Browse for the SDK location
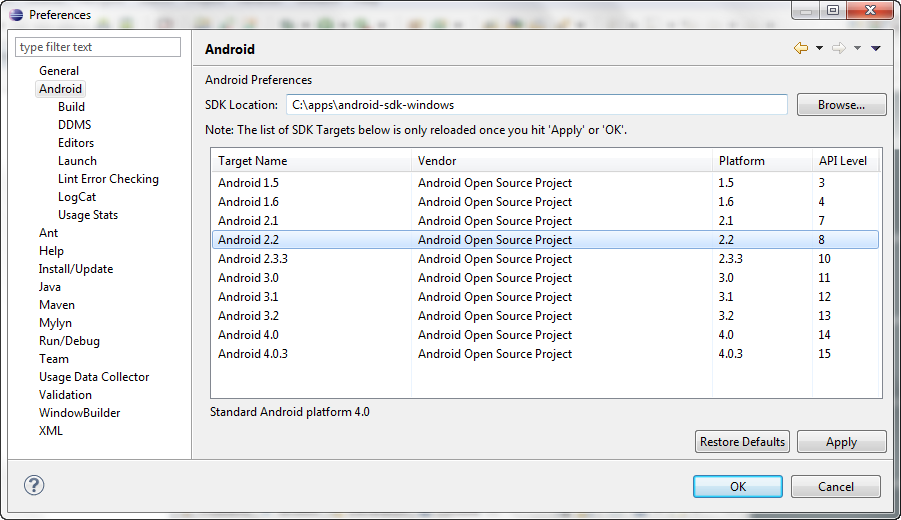This screenshot has height=520, width=901. click(x=841, y=105)
